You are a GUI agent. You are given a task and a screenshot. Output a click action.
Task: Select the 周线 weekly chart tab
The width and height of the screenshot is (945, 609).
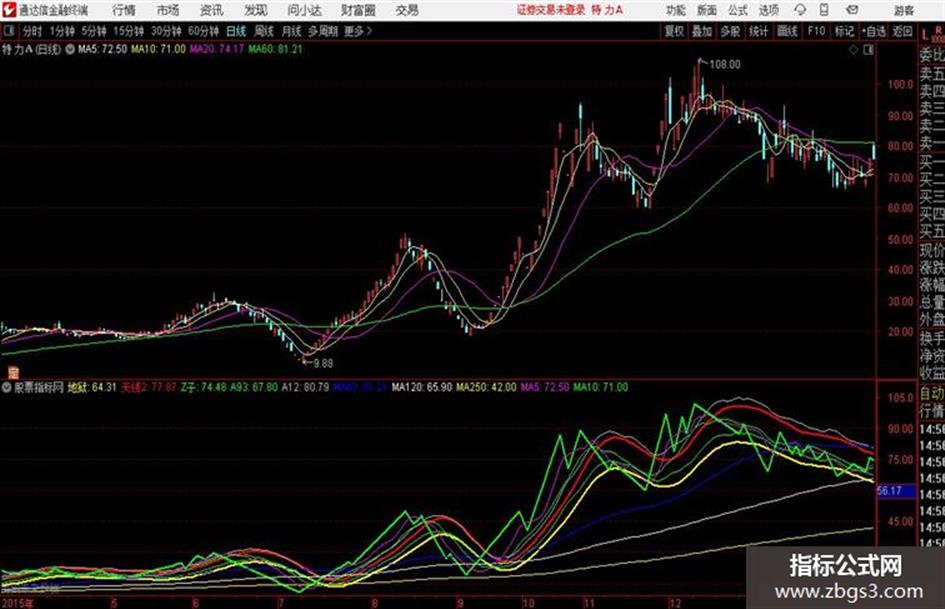click(x=263, y=31)
